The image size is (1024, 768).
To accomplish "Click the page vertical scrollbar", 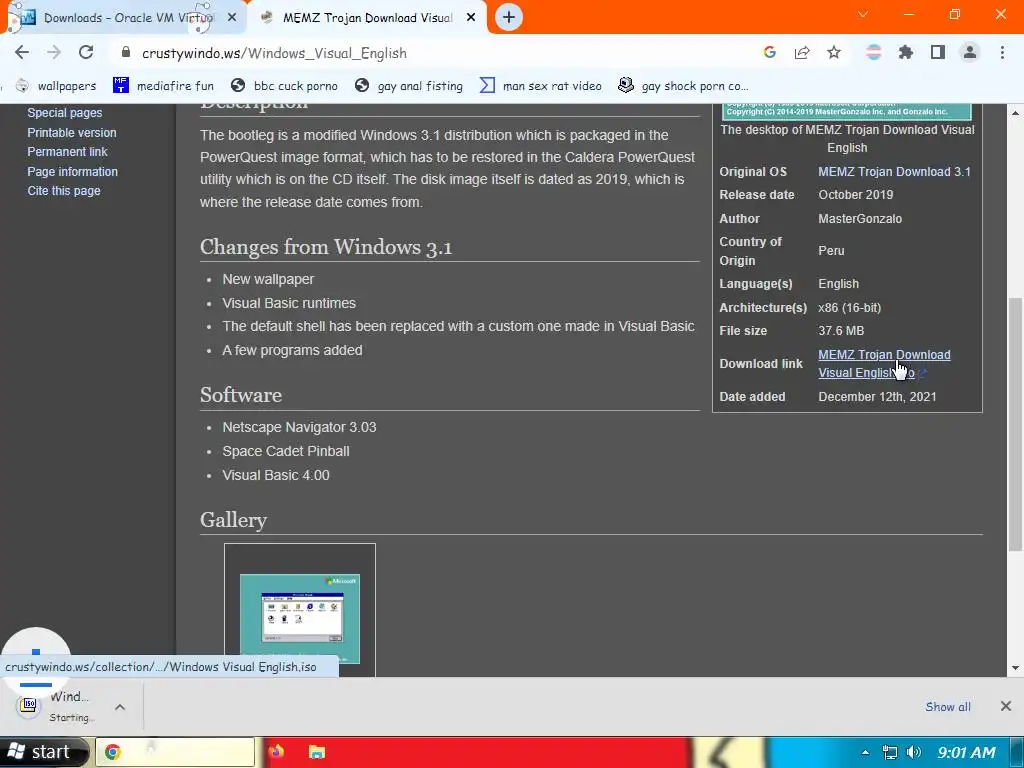I will 1016,423.
